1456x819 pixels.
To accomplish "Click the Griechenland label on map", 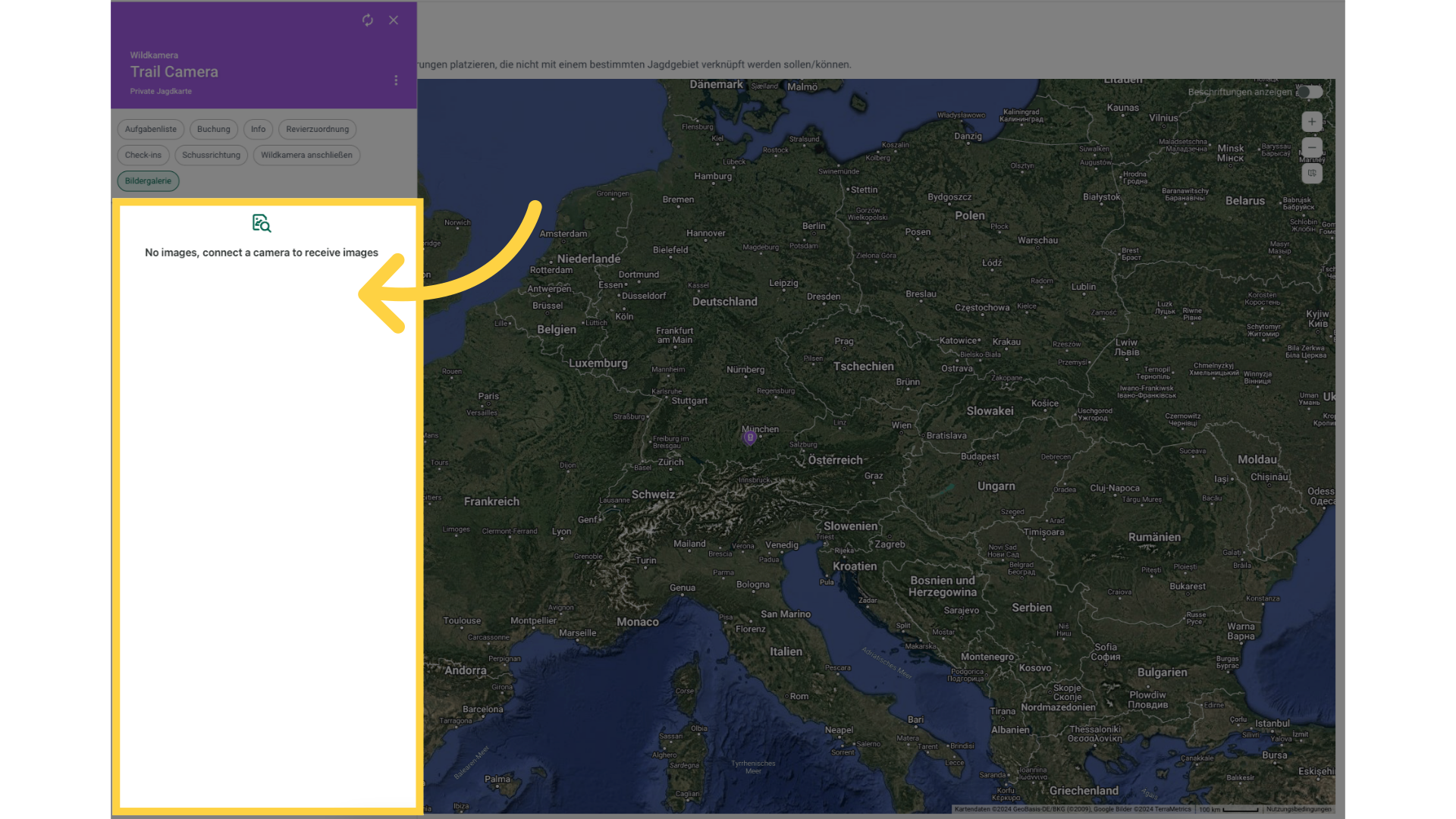I will [1084, 791].
